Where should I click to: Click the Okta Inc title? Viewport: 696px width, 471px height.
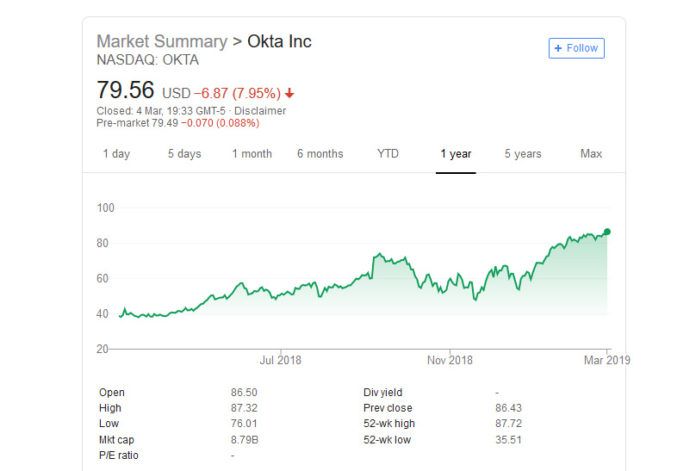[x=279, y=41]
